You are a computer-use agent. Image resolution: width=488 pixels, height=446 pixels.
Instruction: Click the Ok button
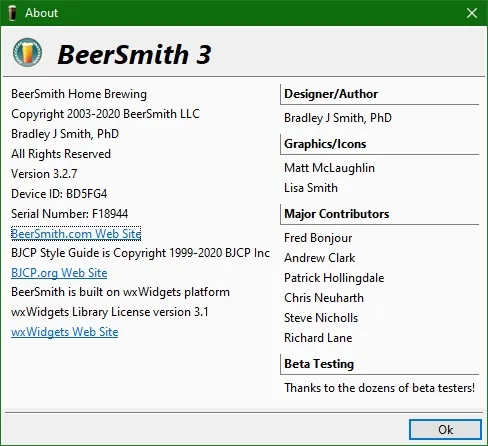pyautogui.click(x=445, y=429)
